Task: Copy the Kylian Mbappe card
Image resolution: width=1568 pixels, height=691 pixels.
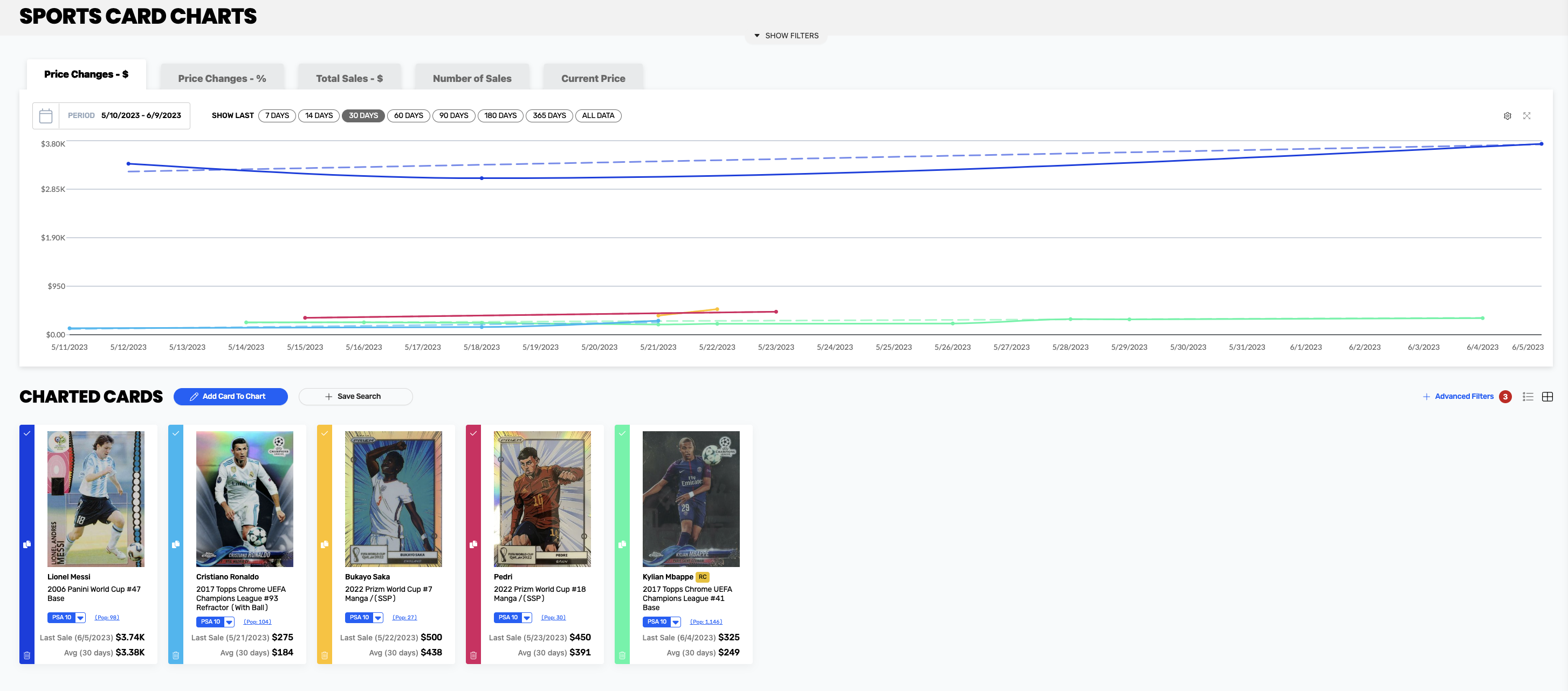Action: pos(622,544)
